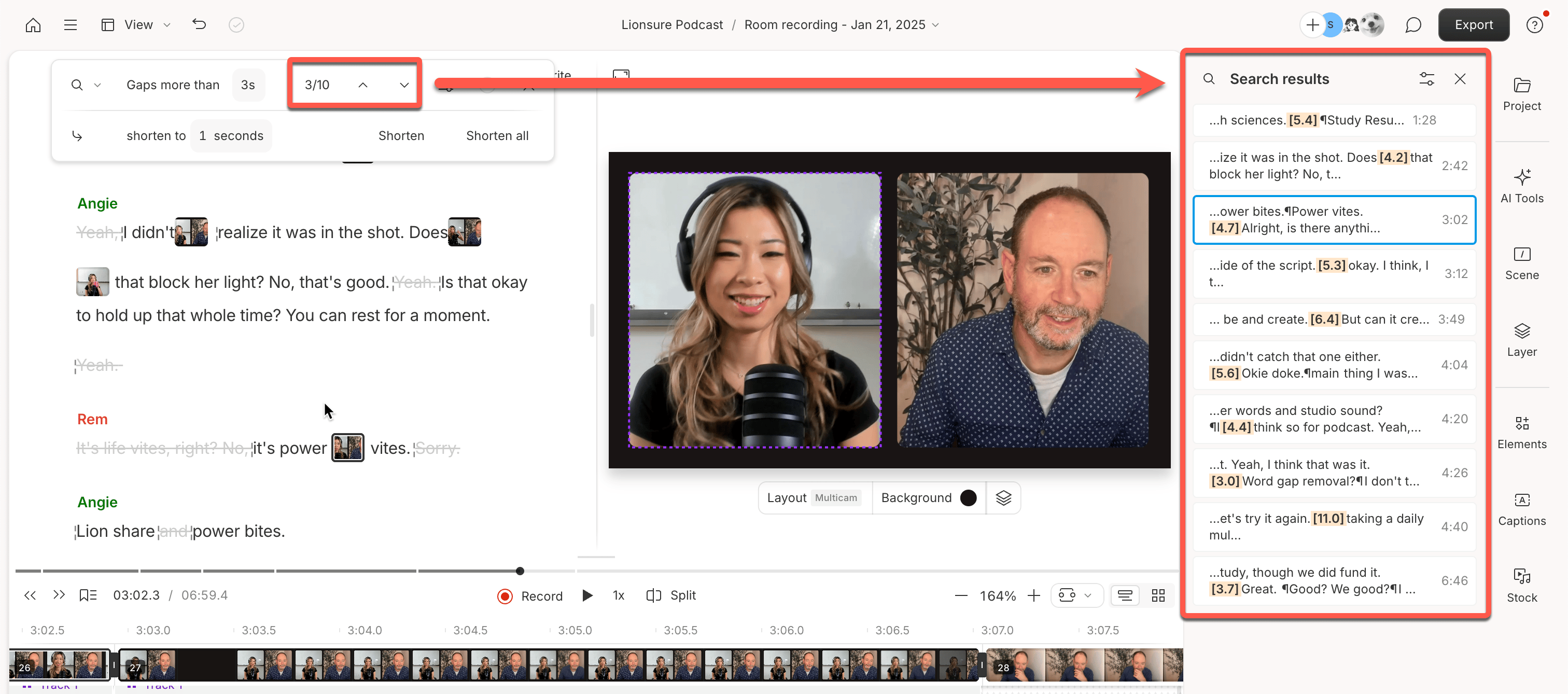The width and height of the screenshot is (1568, 694).
Task: Click the Angie video frame in preview
Action: pos(754,311)
